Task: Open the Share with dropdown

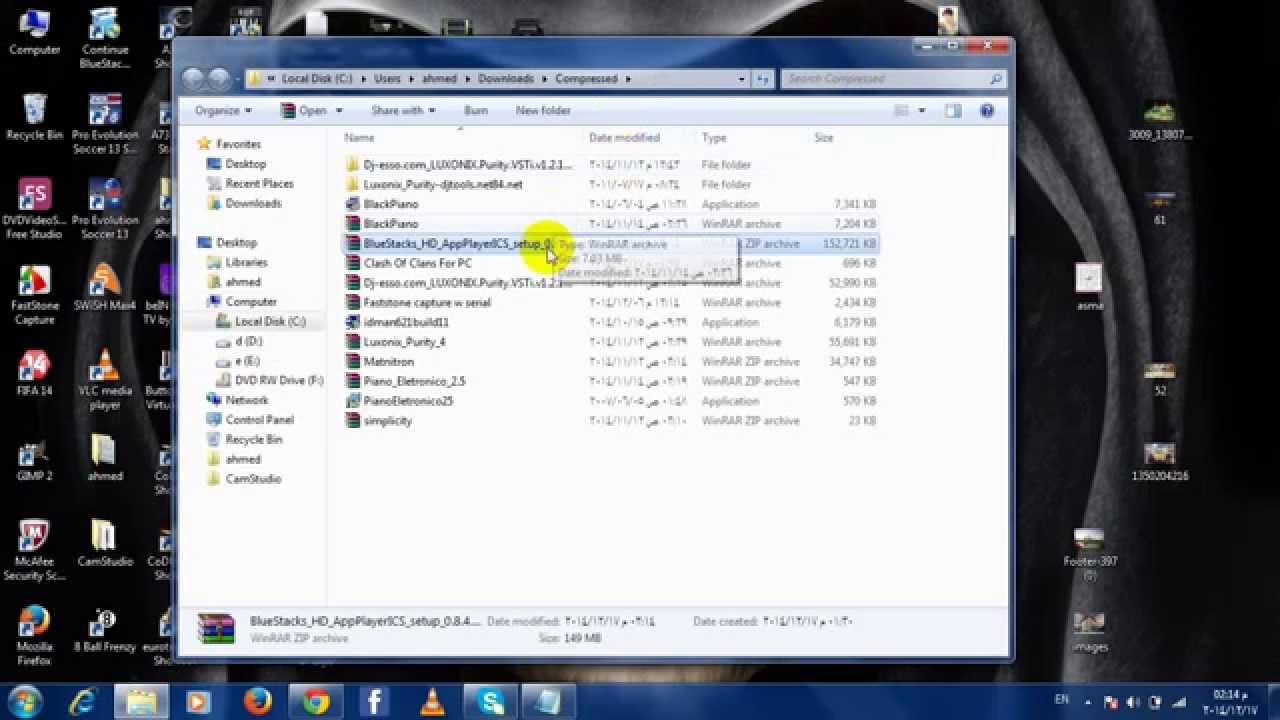Action: coord(403,110)
